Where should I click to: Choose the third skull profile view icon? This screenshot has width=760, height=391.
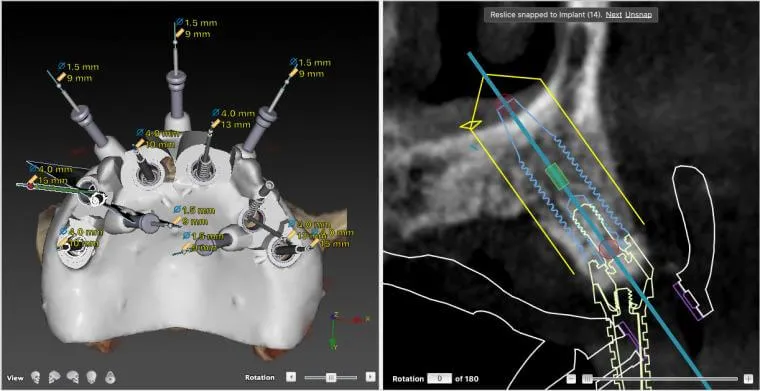(x=73, y=377)
